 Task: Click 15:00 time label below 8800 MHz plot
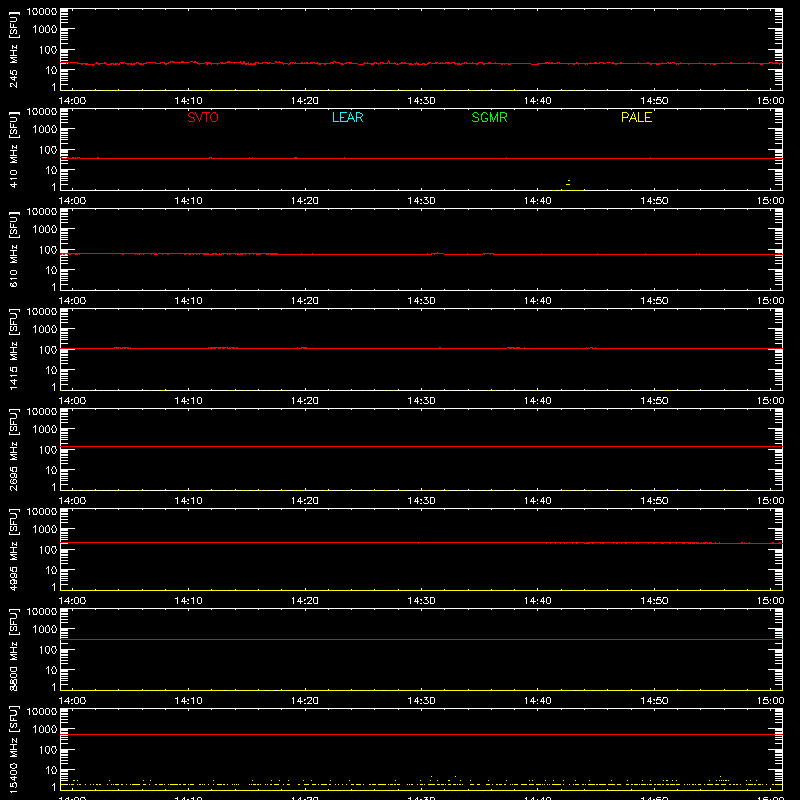click(770, 701)
